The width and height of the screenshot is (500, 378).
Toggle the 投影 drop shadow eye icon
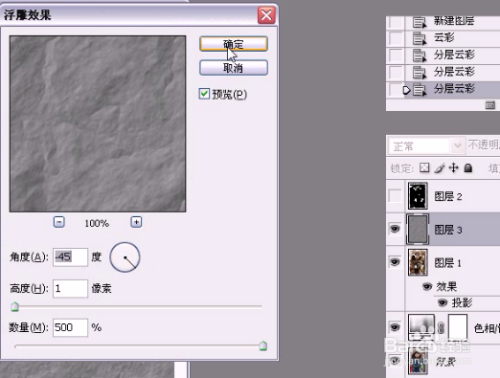(x=442, y=303)
